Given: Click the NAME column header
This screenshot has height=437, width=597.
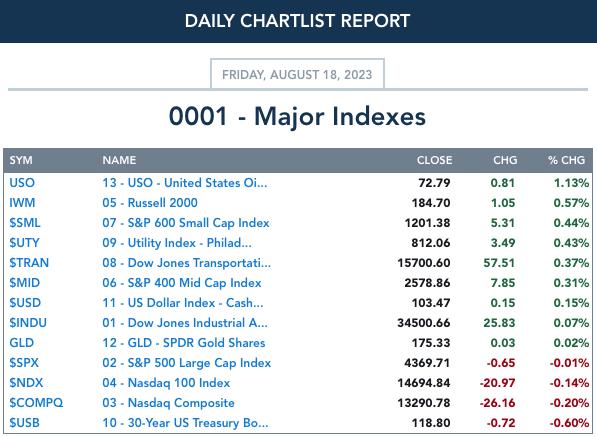Looking at the screenshot, I should pos(119,160).
